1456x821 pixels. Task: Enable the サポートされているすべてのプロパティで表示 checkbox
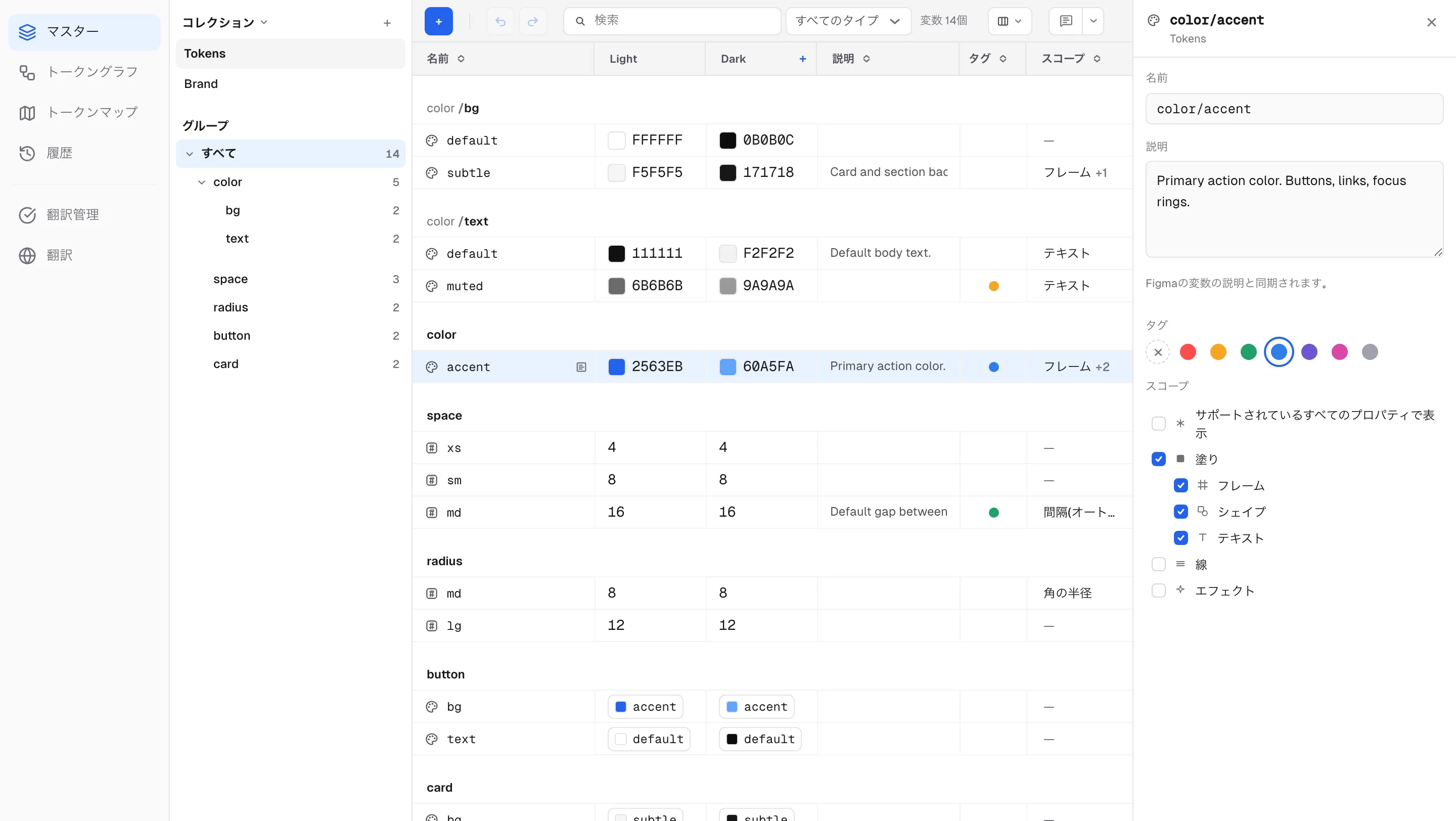coord(1159,424)
